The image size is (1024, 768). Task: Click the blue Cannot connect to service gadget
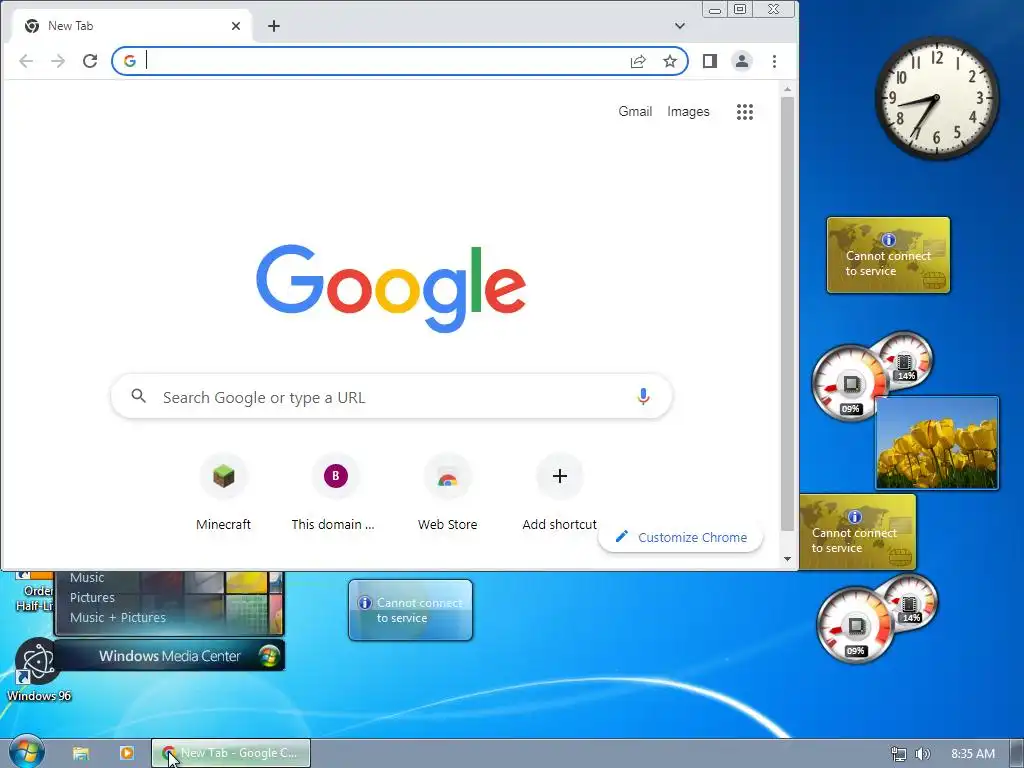[410, 610]
